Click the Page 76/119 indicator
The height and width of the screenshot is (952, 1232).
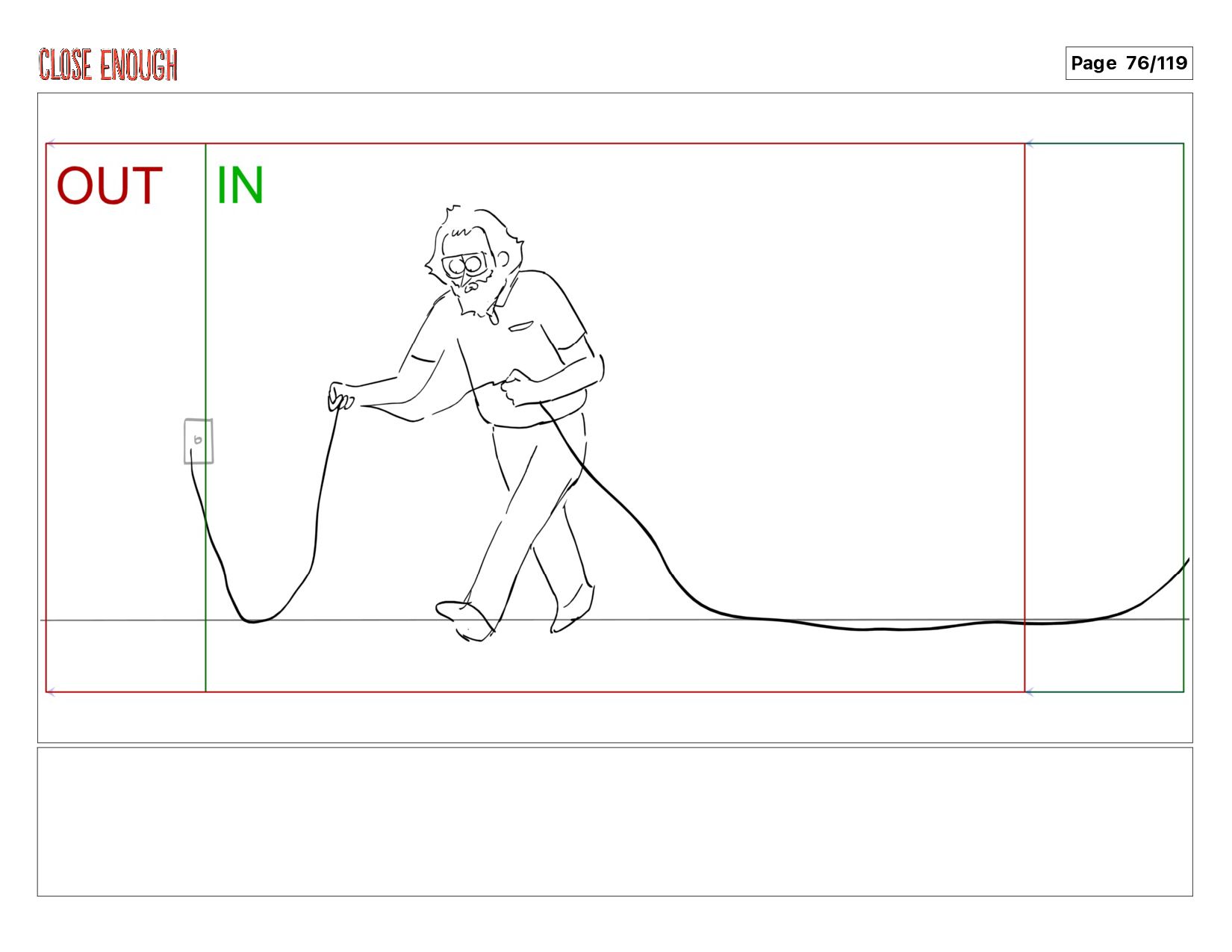point(1128,63)
